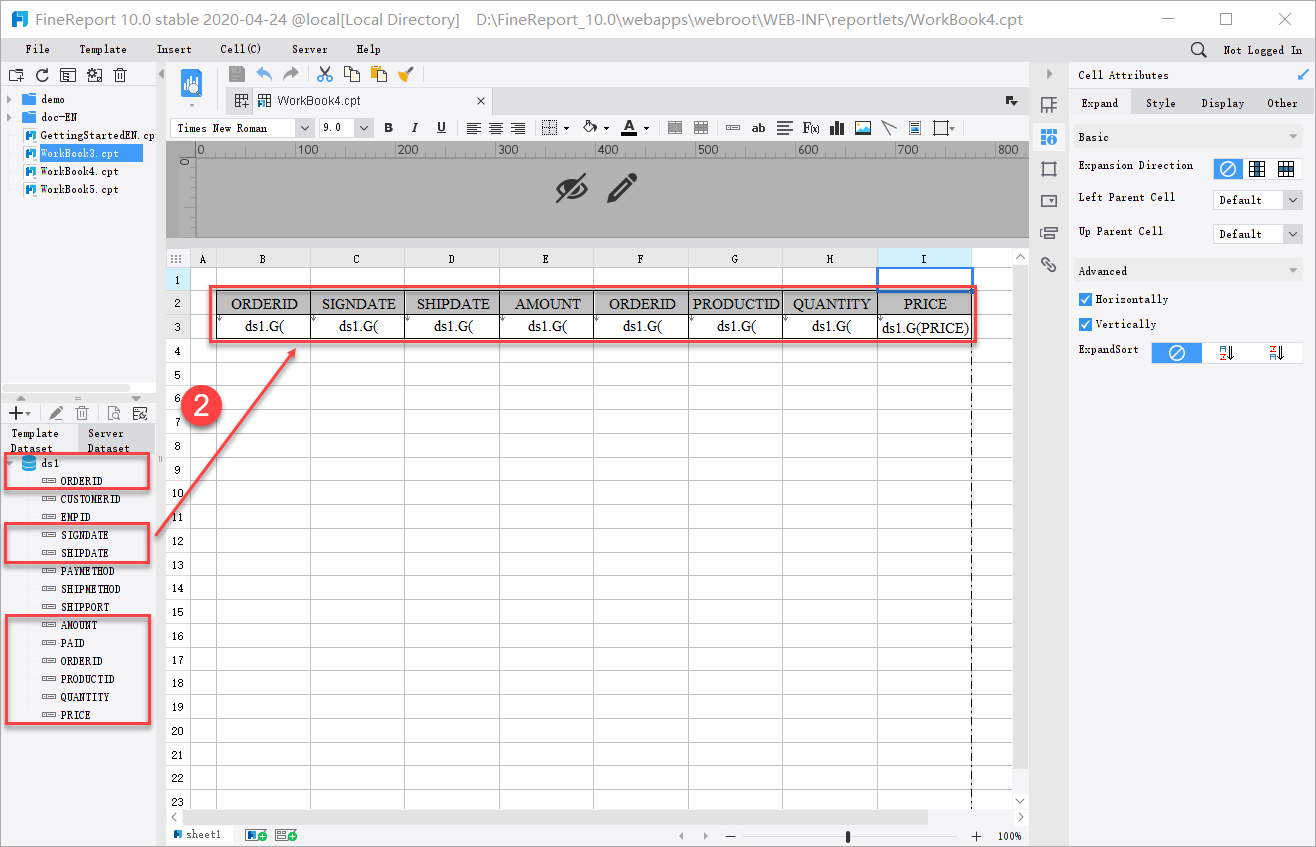This screenshot has width=1316, height=847.
Task: Insert a chart into the cell
Action: (837, 128)
